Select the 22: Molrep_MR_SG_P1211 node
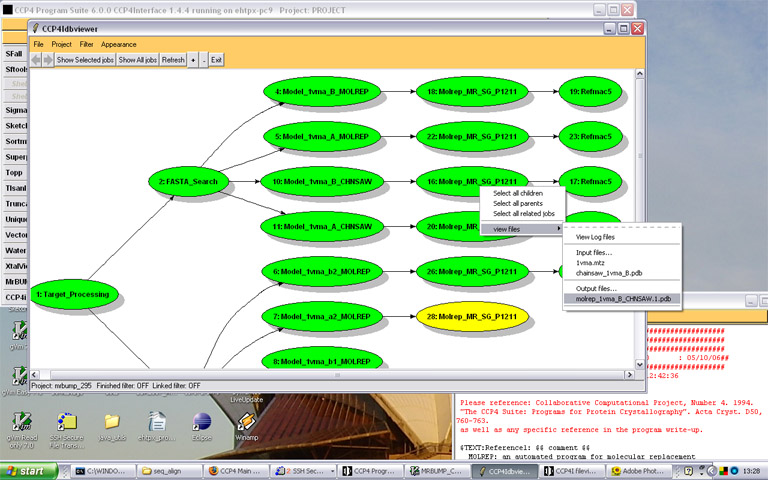768x480 pixels. pyautogui.click(x=472, y=137)
